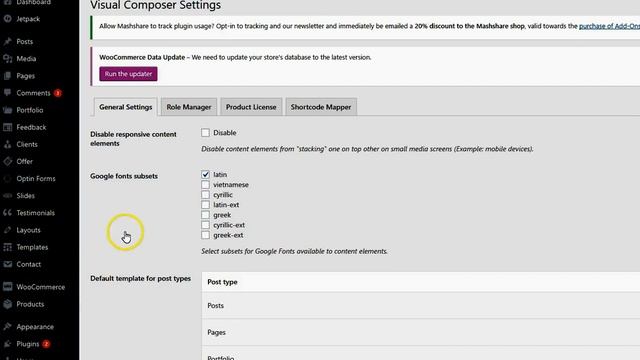
Task: Click the Posts row in post types
Action: [x=421, y=305]
